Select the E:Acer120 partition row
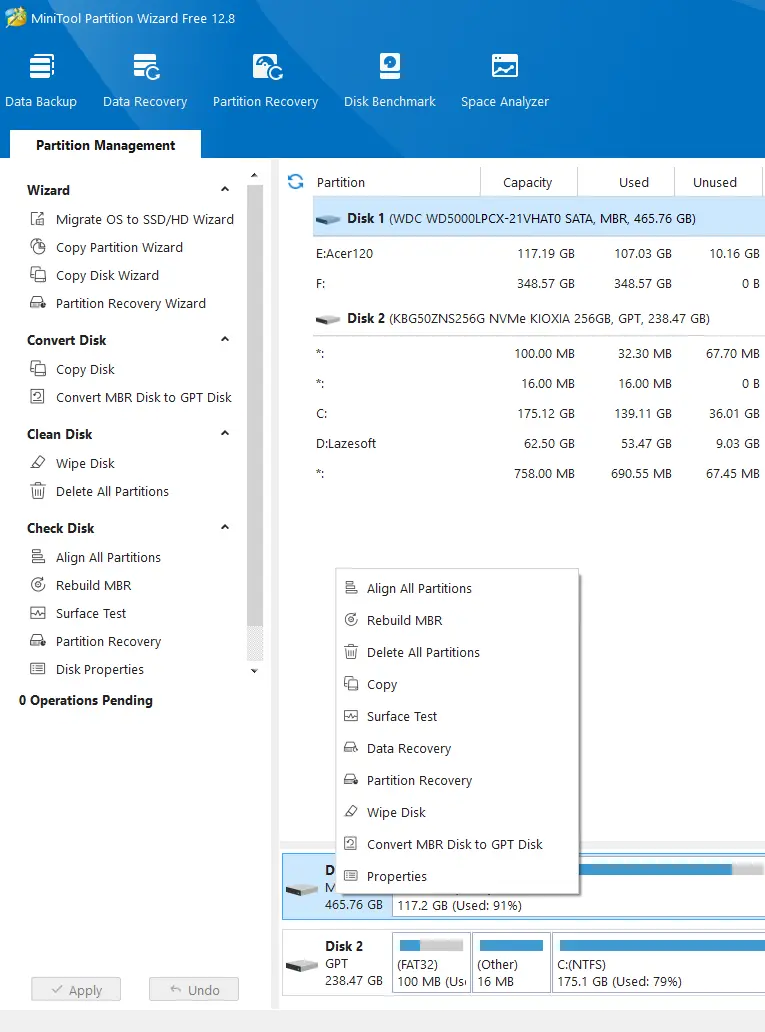Screen dimensions: 765x1032 click(539, 253)
